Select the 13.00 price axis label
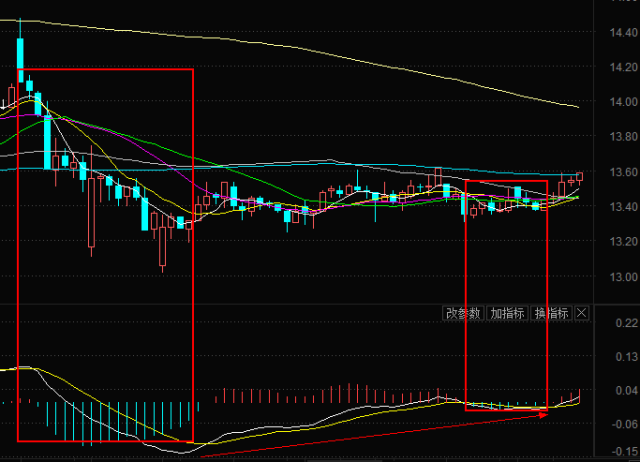Screen dimensions: 640x462 point(624,277)
